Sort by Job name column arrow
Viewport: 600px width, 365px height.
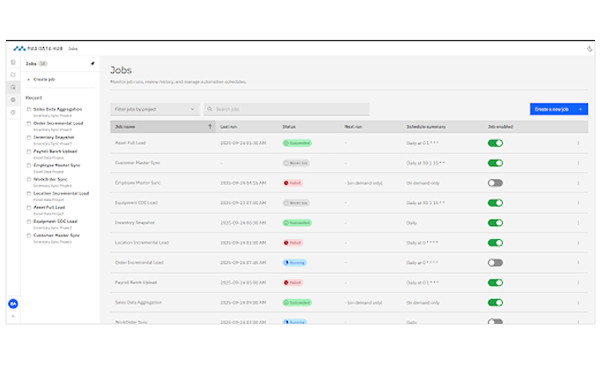point(210,127)
